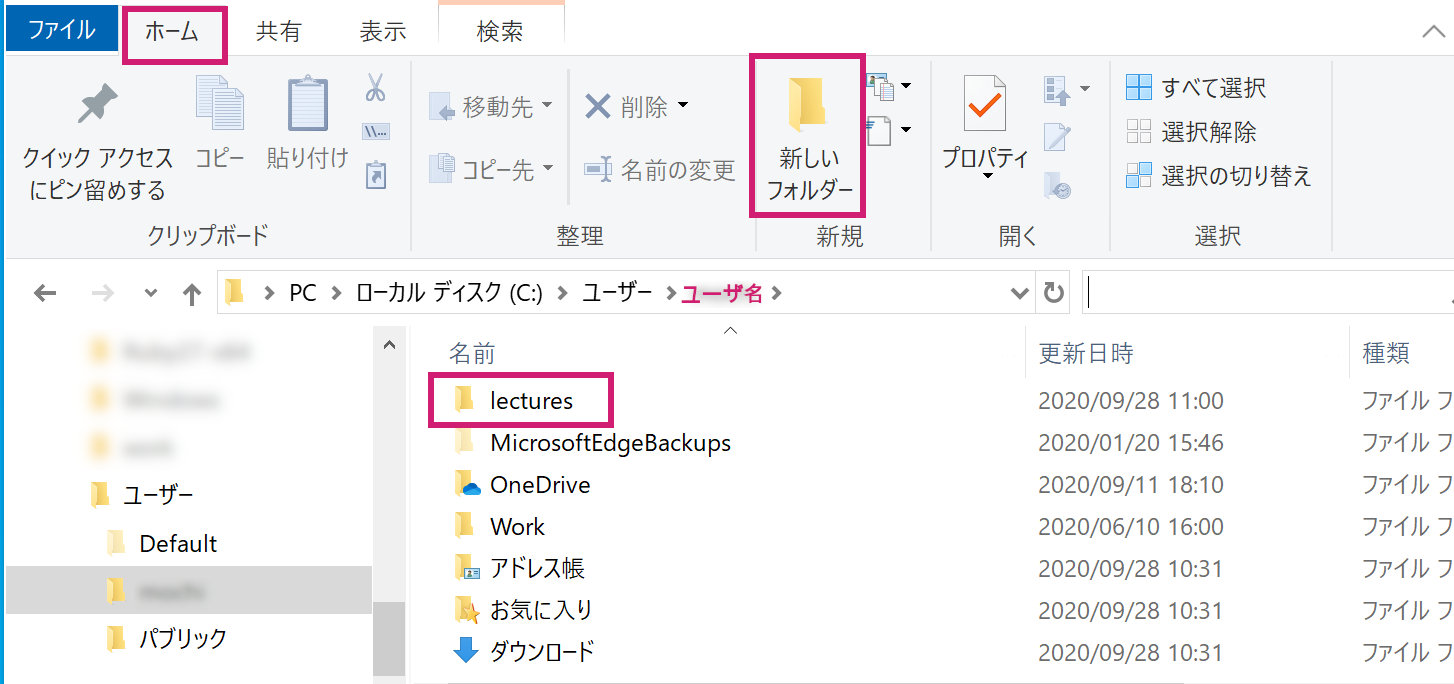The image size is (1454, 684).
Task: Click the refresh icon beside address bar
Action: 1053,293
